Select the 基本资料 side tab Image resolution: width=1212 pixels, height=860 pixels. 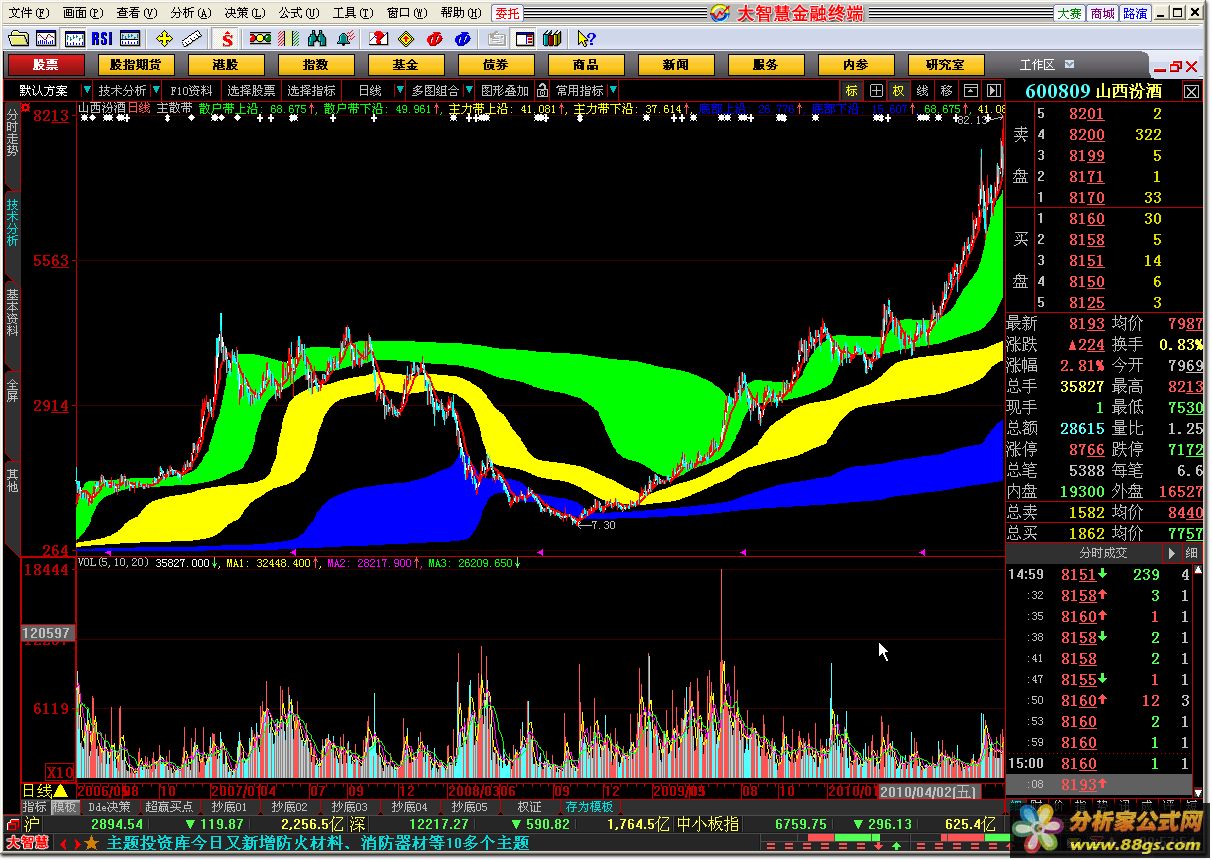coord(12,312)
